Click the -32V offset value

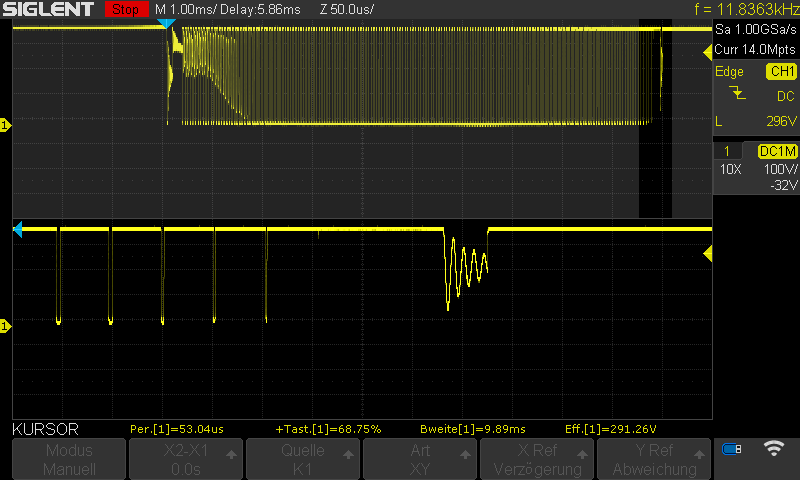tap(783, 185)
